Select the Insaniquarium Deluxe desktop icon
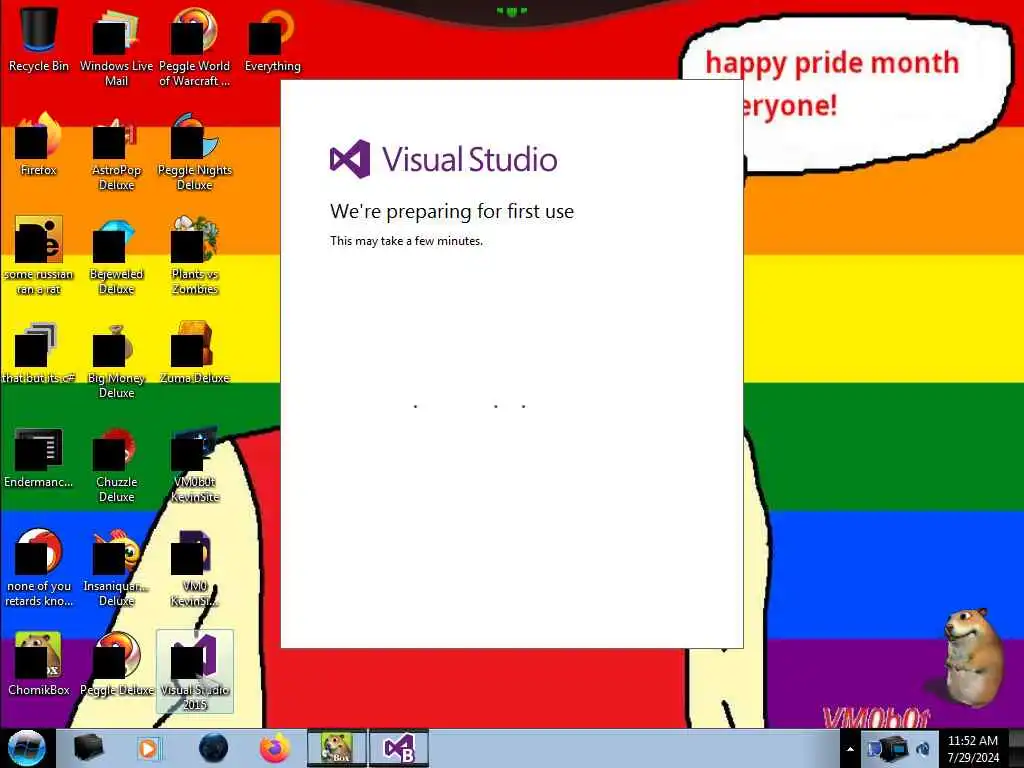The image size is (1024, 768). [x=116, y=568]
